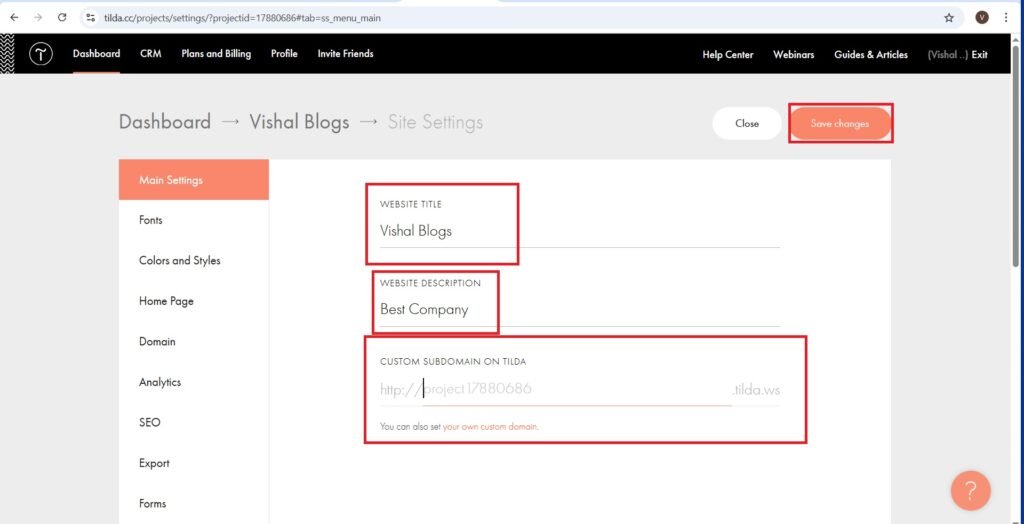
Task: Open Webinars in the top bar
Action: [793, 55]
